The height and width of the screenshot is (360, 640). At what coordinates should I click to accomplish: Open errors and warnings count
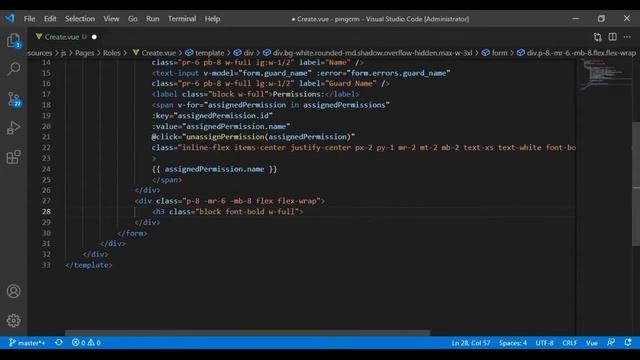point(86,342)
